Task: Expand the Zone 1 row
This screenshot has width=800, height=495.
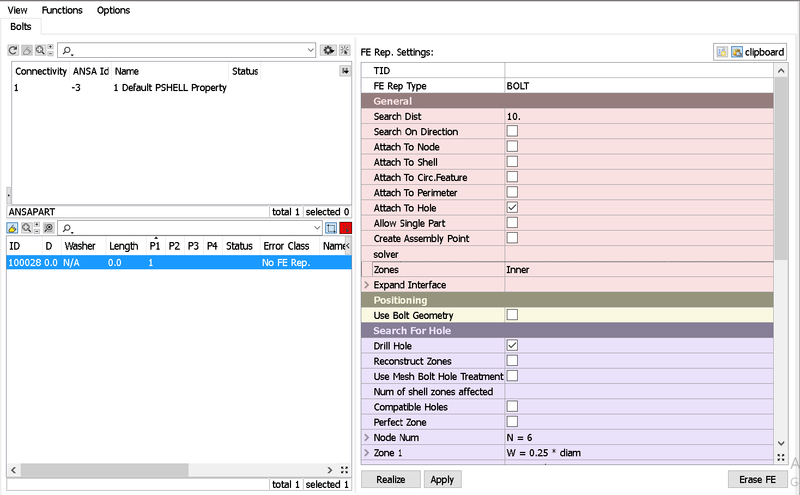Action: coord(366,453)
